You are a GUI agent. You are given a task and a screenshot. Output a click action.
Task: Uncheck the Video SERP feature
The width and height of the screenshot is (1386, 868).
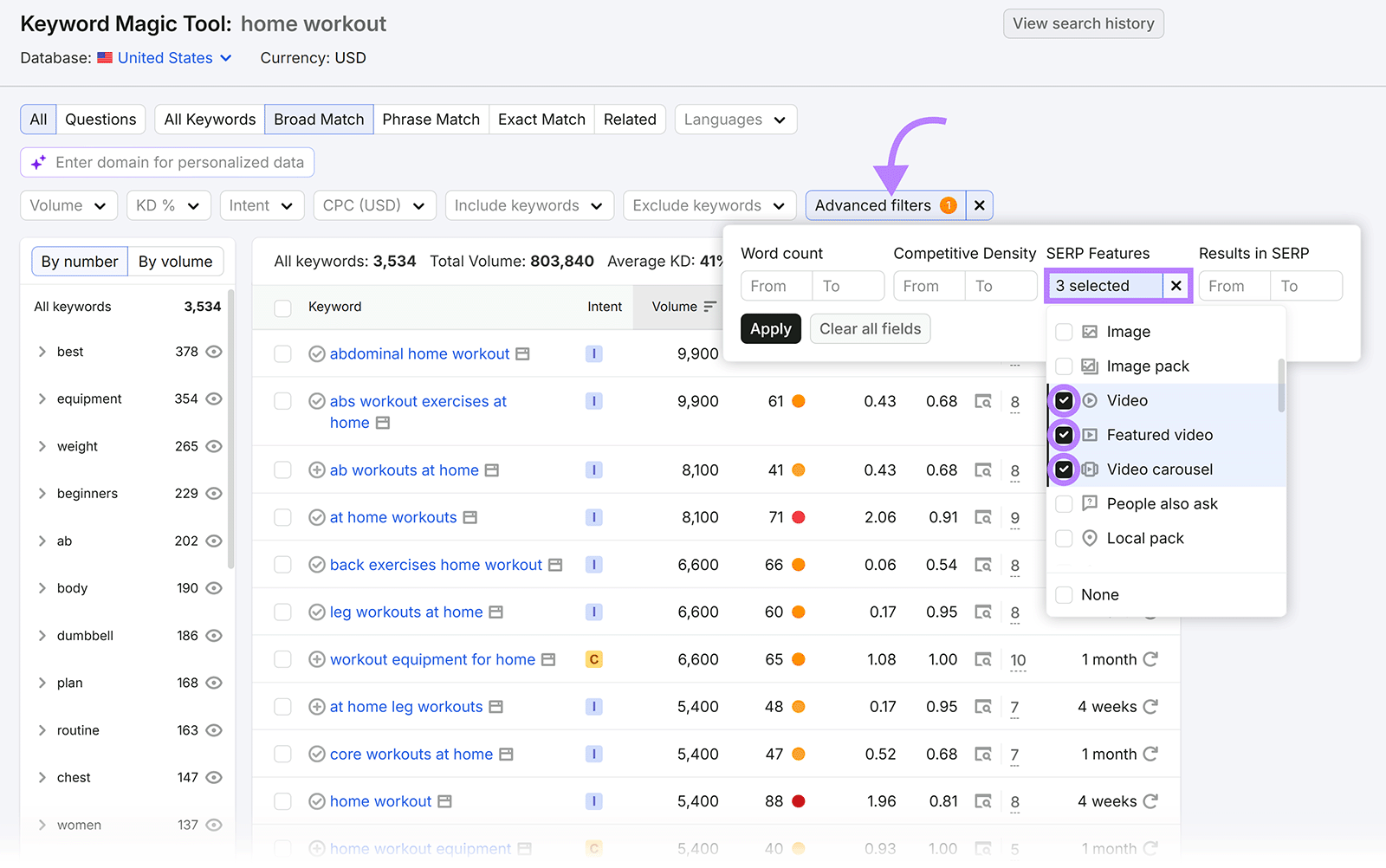pos(1064,400)
